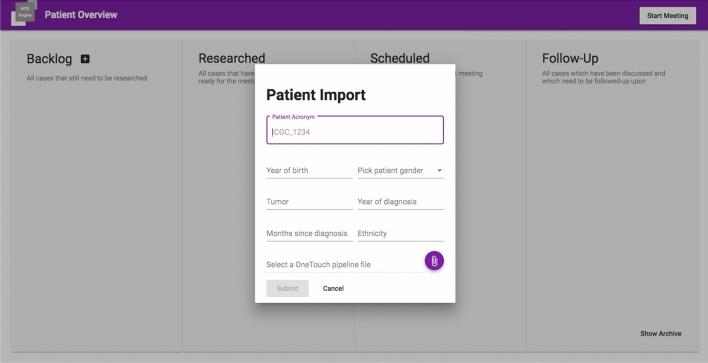Viewport: 708px width, 363px height.
Task: Click the Backlog add plus icon
Action: click(x=85, y=59)
